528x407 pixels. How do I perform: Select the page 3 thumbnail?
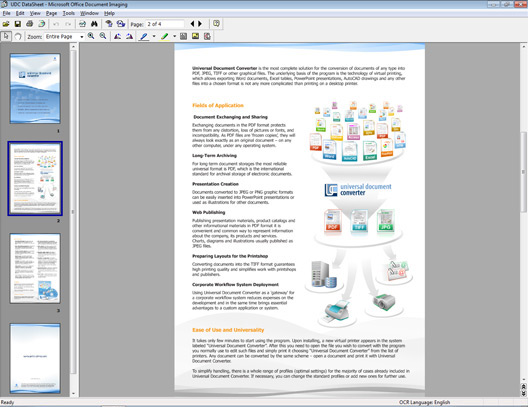(x=35, y=268)
